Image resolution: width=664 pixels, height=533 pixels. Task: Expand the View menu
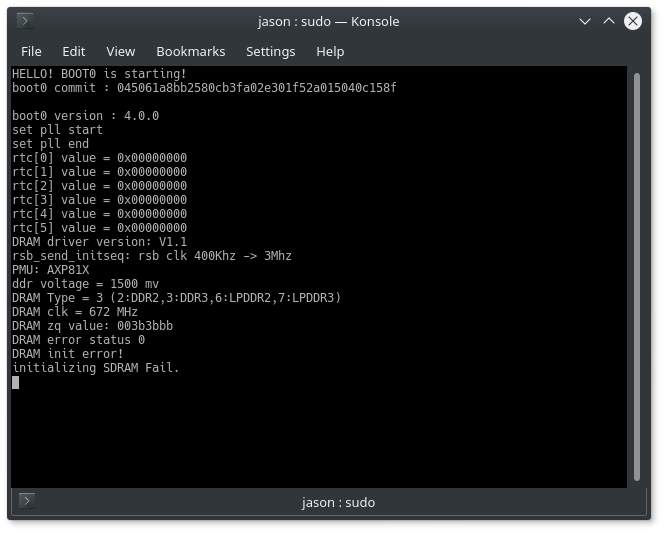click(120, 51)
